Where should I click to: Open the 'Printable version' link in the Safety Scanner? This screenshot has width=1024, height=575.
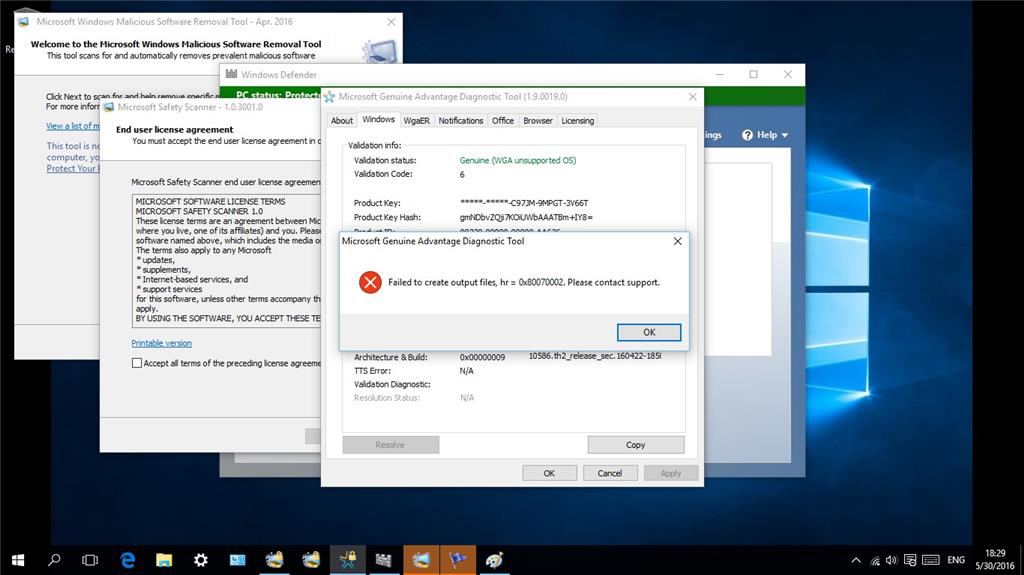point(161,343)
